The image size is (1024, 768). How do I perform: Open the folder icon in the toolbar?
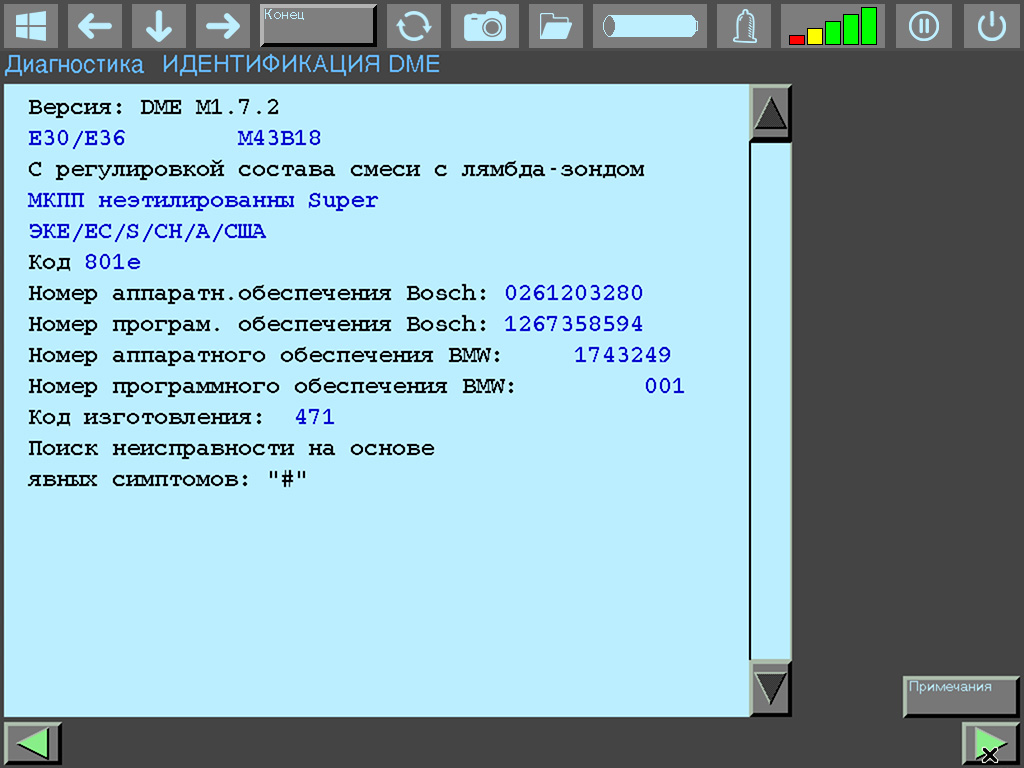[555, 26]
